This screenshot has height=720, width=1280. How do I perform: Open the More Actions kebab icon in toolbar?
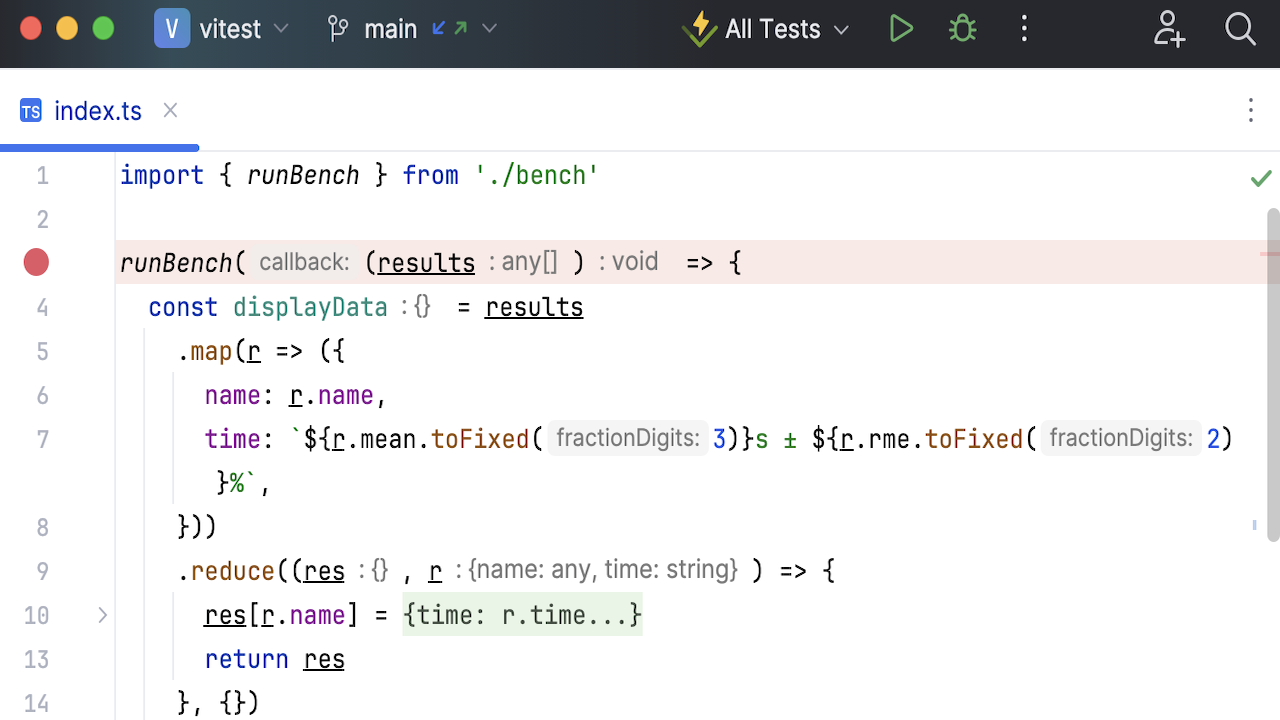1024,28
